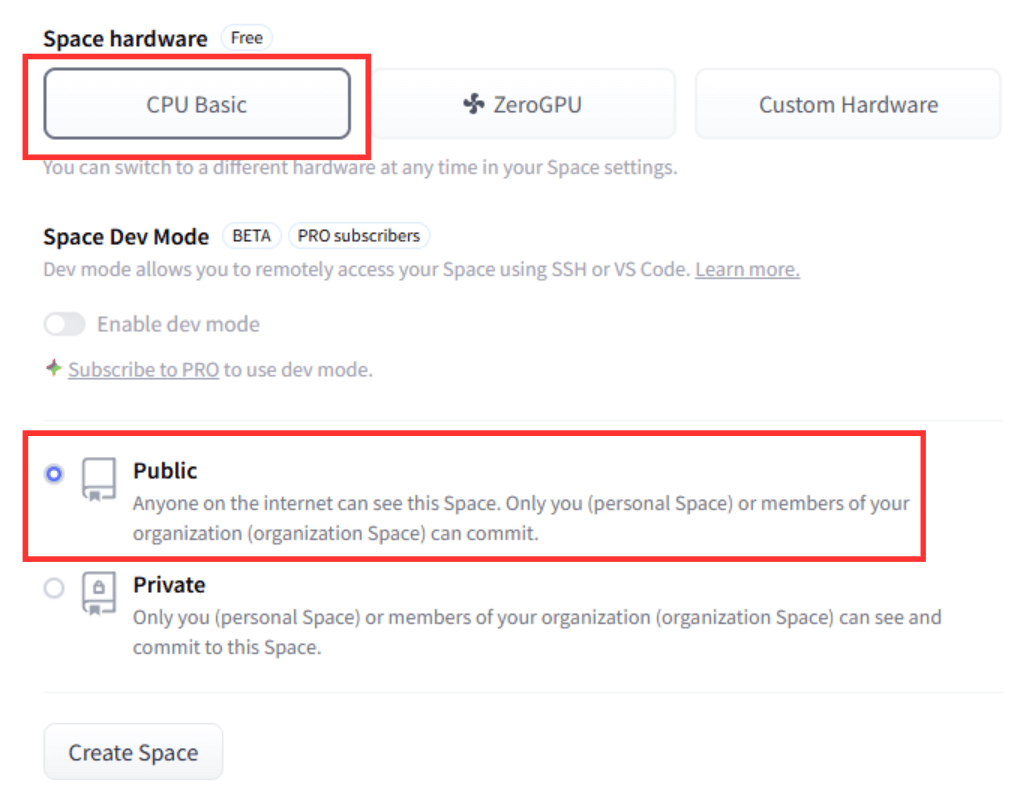Click the Private visibility label text

169,584
